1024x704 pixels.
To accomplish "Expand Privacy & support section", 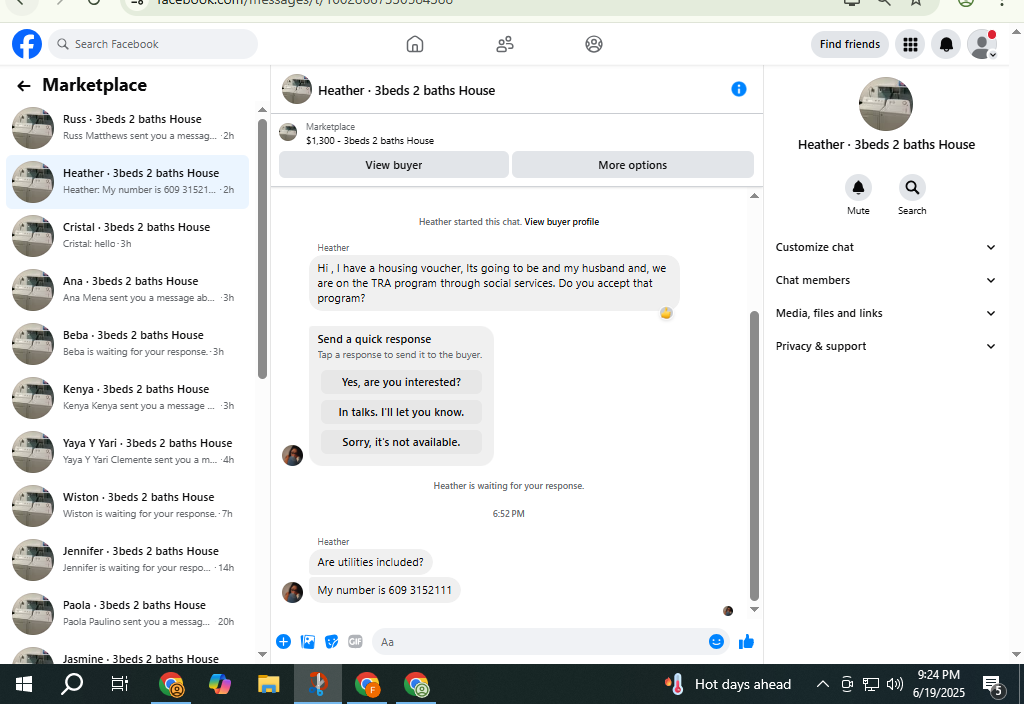I will pyautogui.click(x=886, y=346).
